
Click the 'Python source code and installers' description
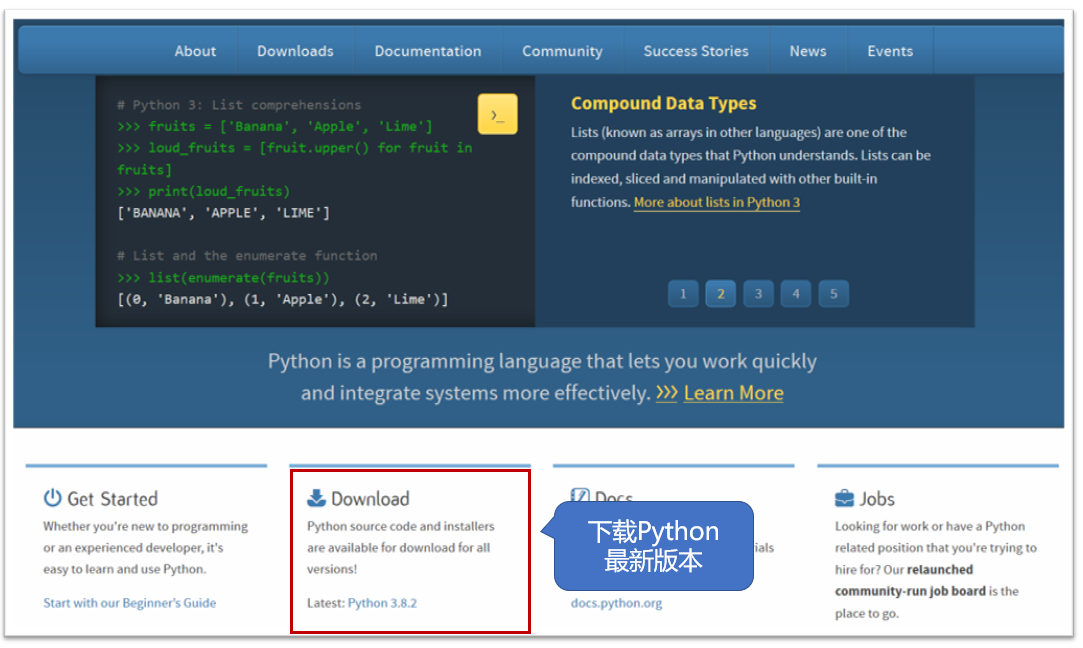click(x=401, y=547)
